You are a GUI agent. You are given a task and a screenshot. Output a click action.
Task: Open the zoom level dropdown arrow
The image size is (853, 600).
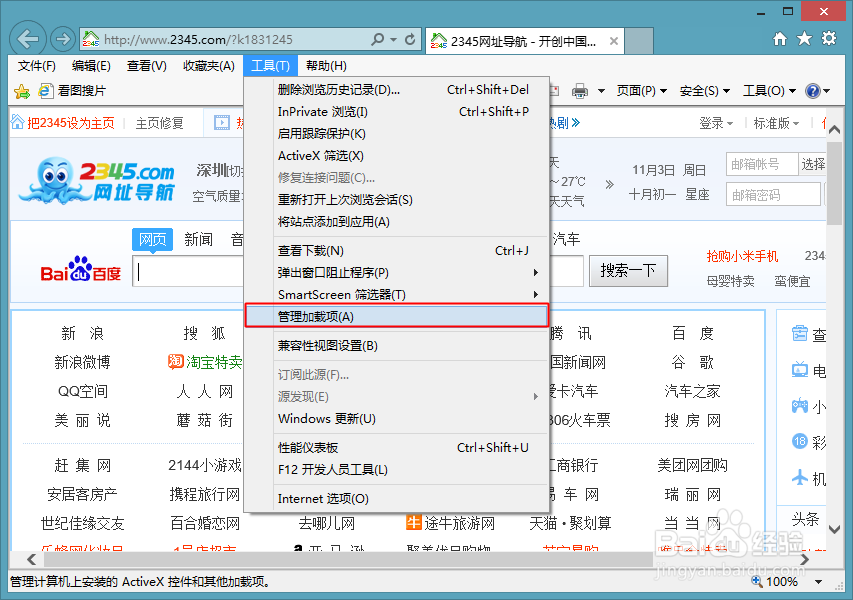point(818,582)
